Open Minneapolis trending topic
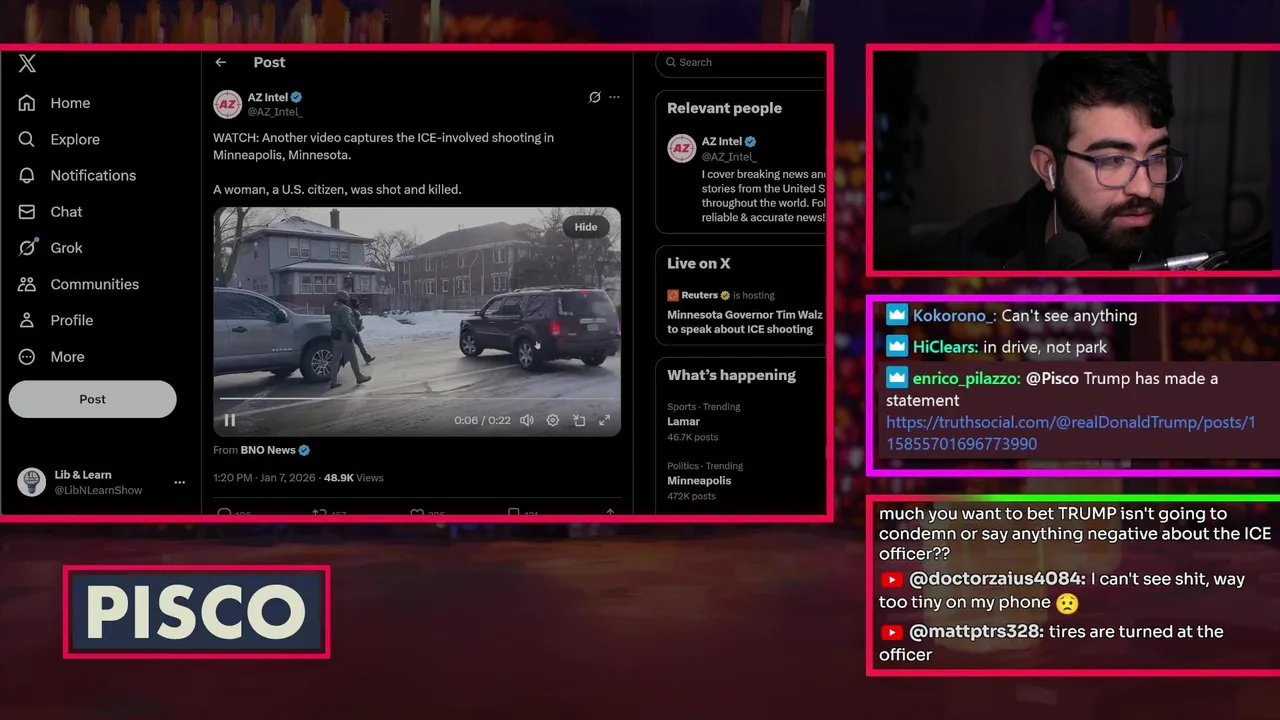This screenshot has width=1280, height=720. pos(699,480)
